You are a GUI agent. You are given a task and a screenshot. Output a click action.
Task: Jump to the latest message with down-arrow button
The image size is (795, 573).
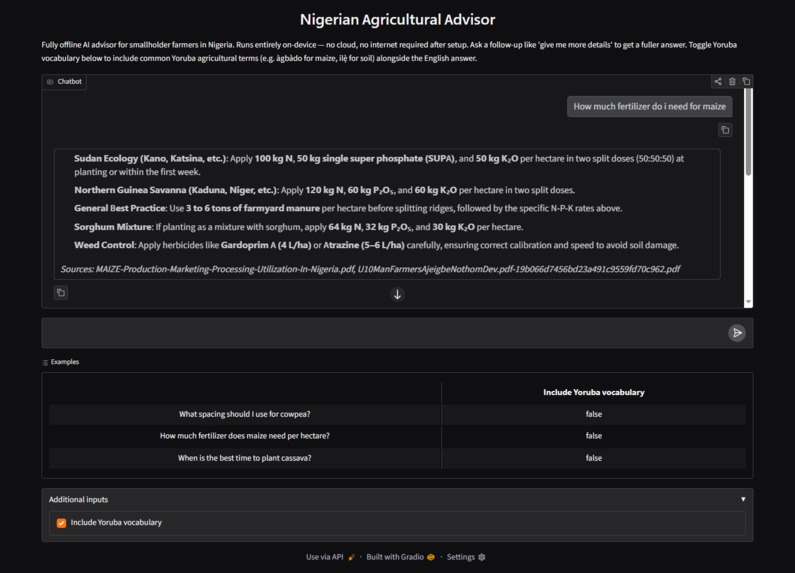click(398, 294)
